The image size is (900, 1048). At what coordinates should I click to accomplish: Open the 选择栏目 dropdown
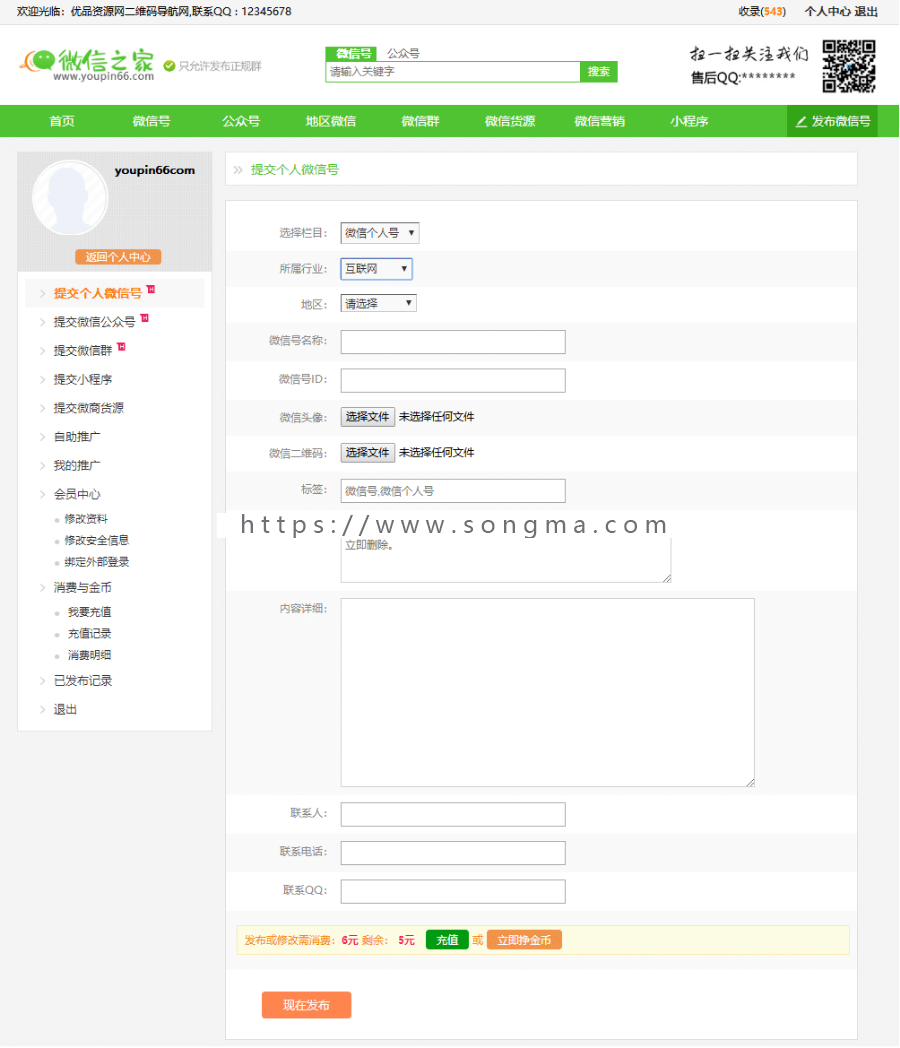(x=380, y=233)
